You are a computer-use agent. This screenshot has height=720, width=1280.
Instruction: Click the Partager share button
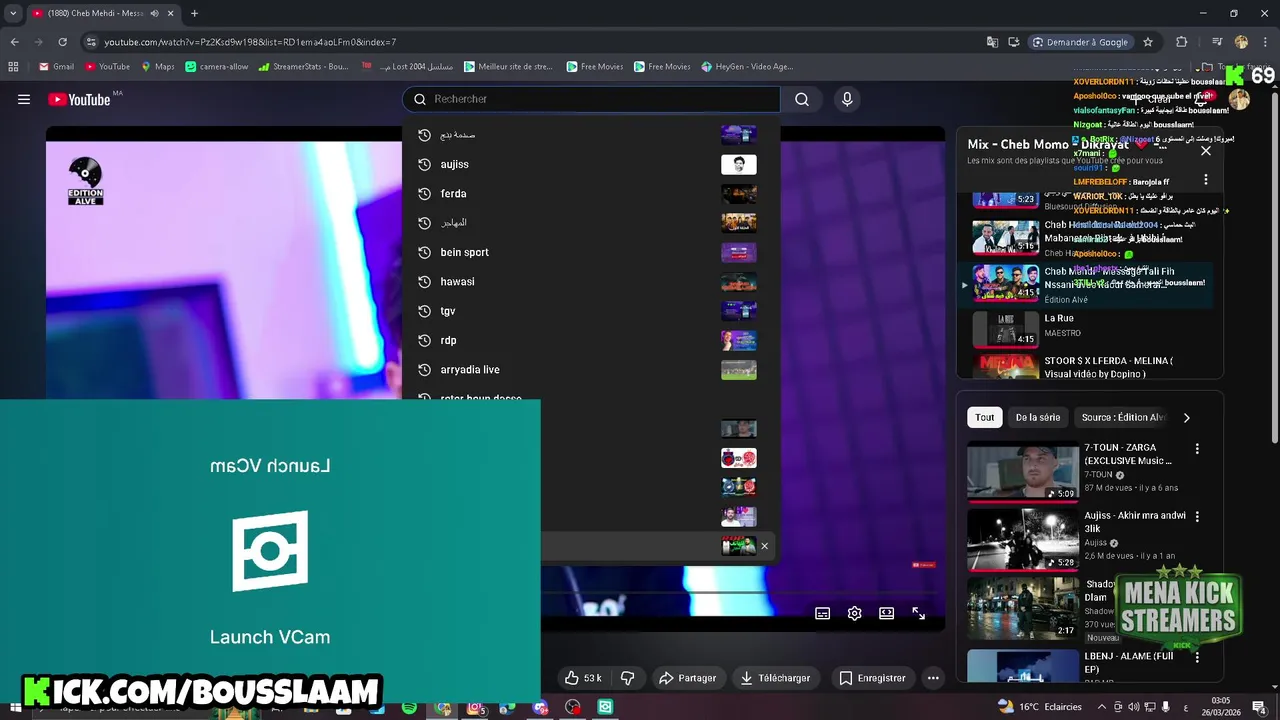687,678
